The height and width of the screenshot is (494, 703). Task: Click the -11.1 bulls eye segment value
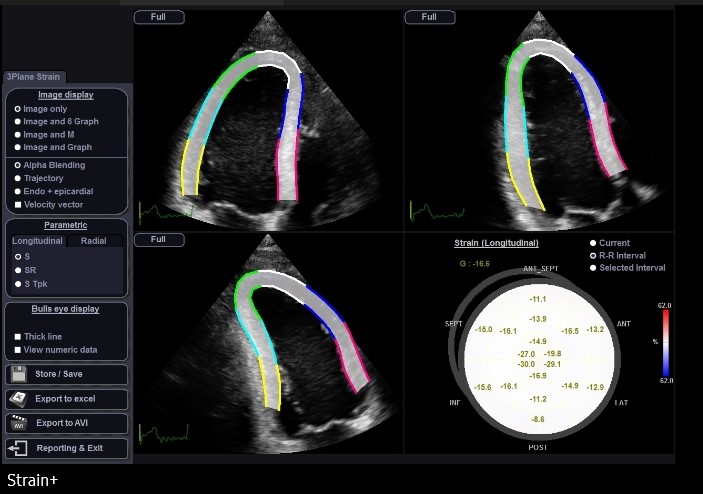538,299
